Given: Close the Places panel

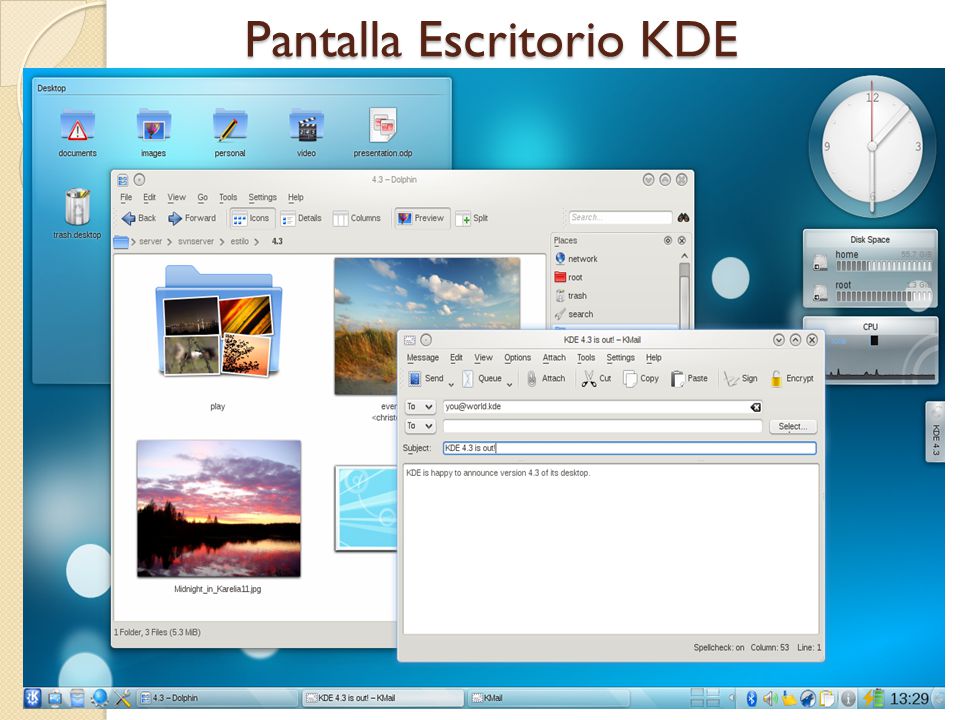Looking at the screenshot, I should [x=681, y=241].
